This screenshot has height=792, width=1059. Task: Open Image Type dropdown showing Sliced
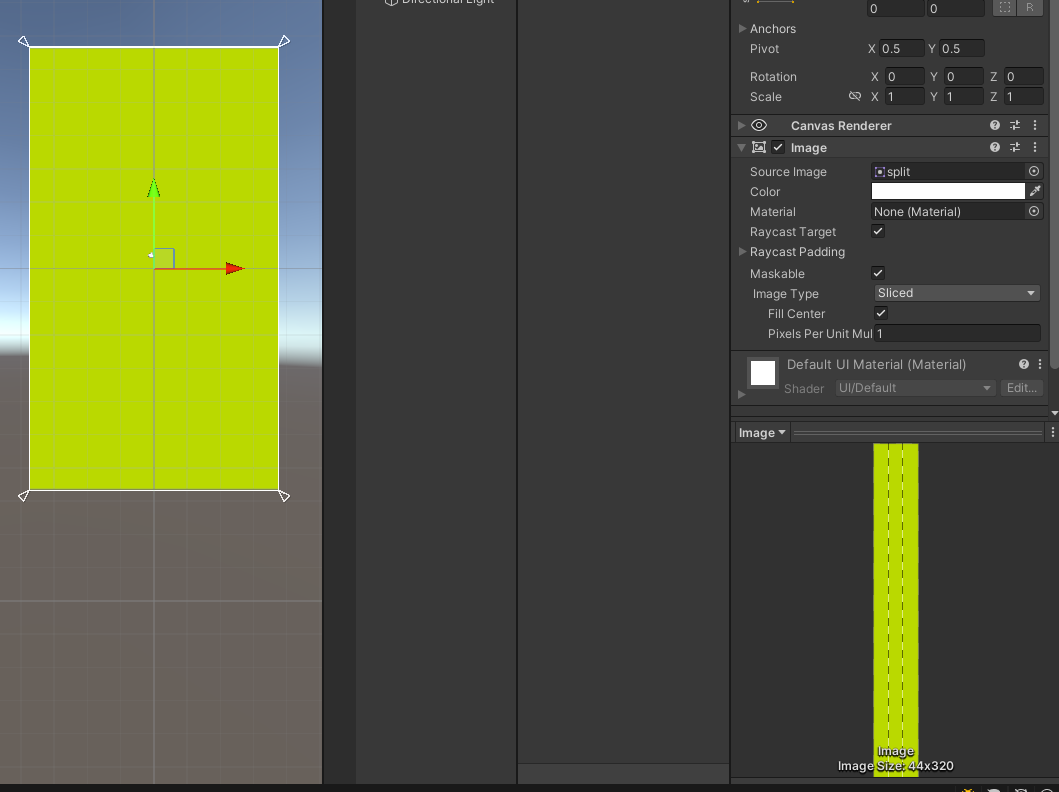click(x=956, y=293)
